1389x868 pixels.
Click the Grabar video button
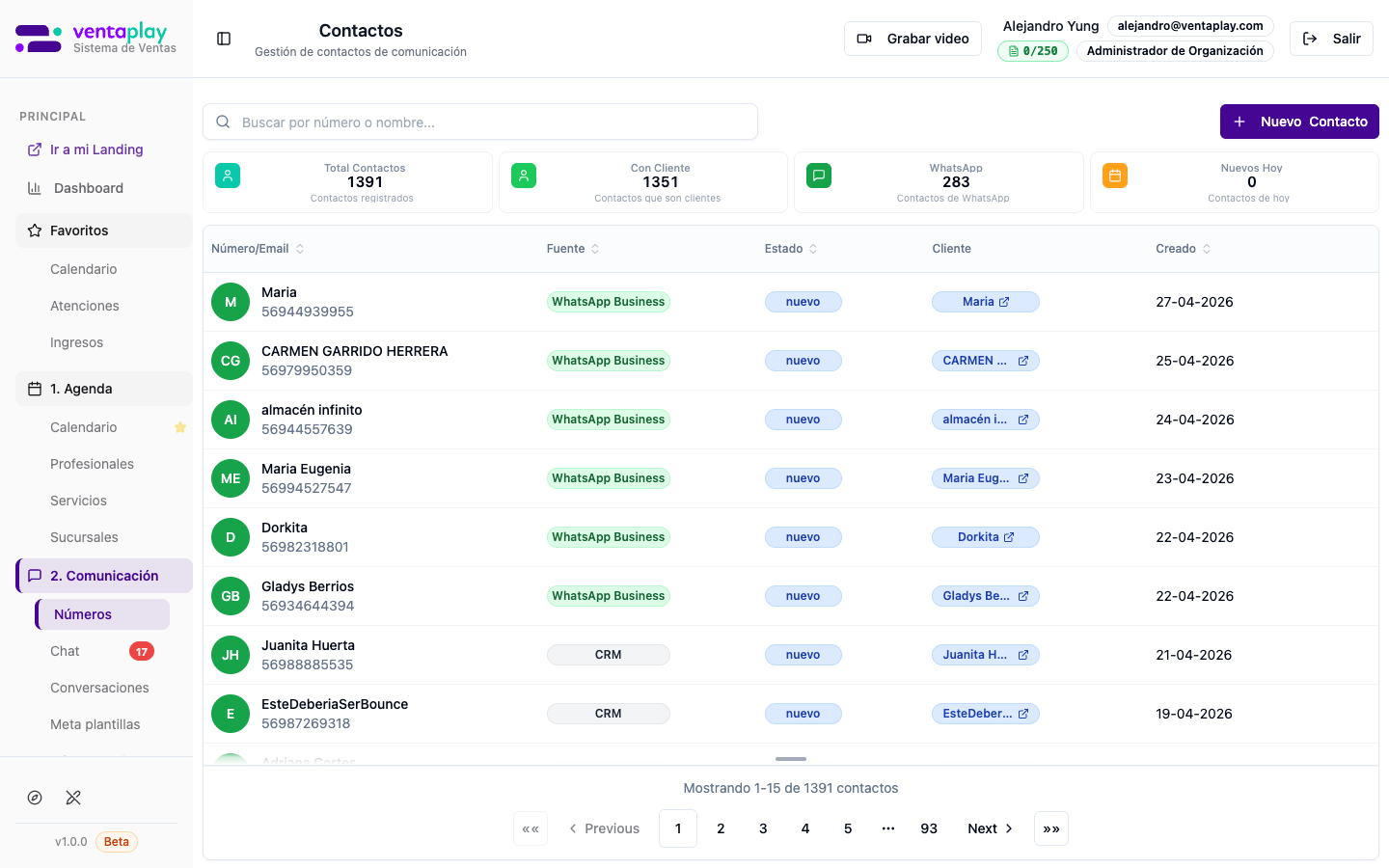[x=912, y=39]
